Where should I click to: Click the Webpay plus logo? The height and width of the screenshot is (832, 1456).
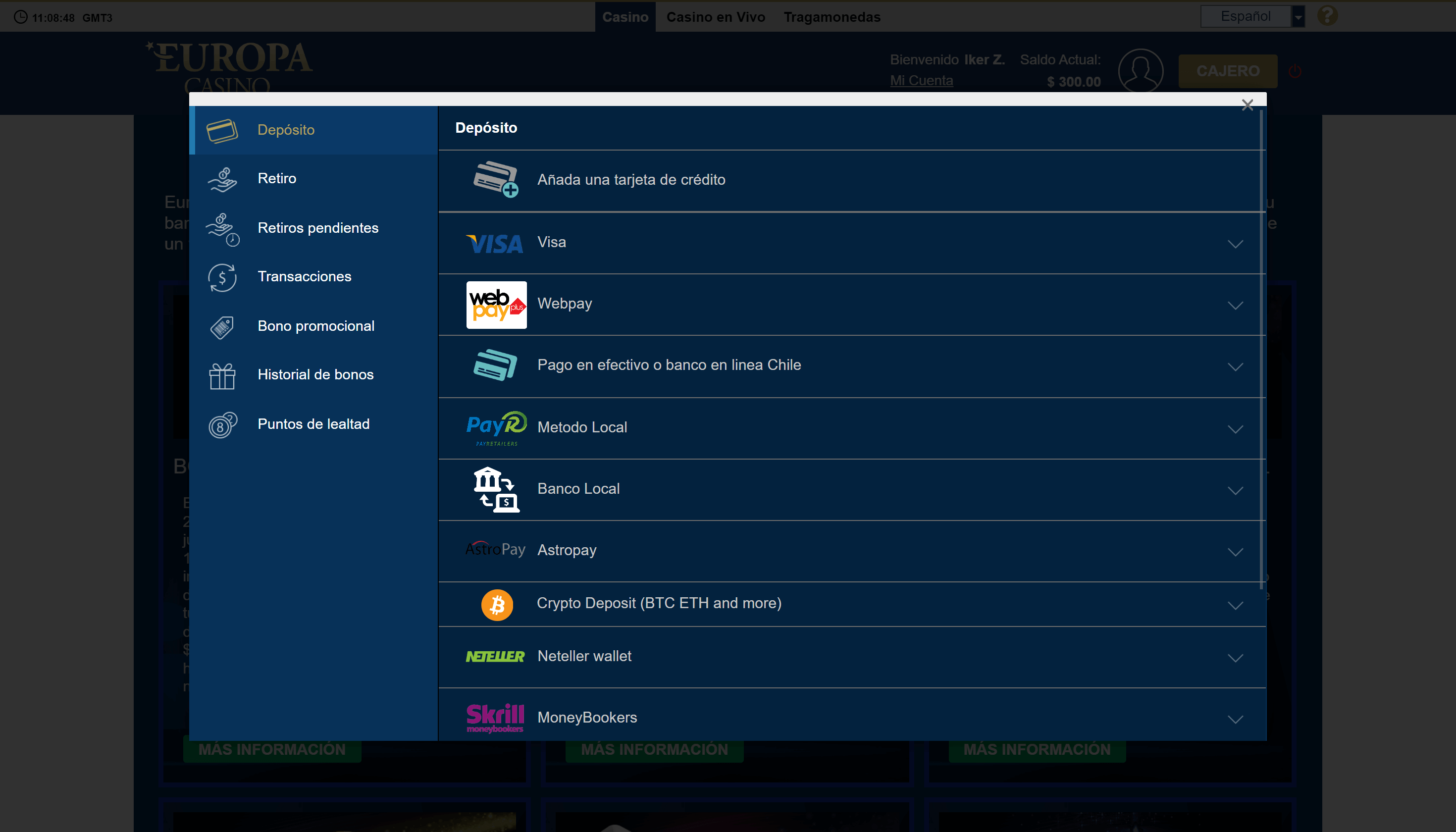coord(496,305)
